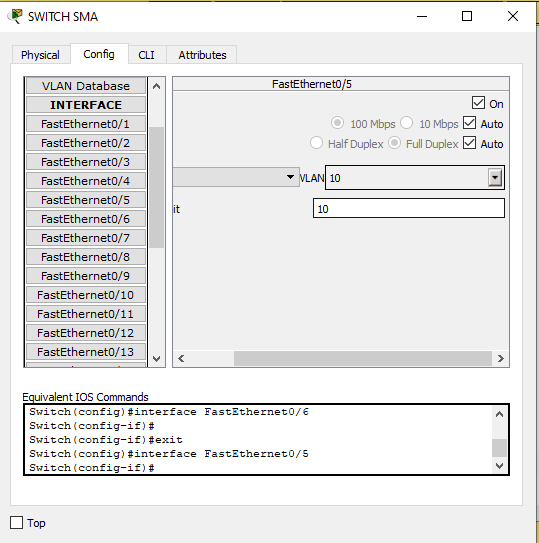Click the interface list scroll up arrow
The width and height of the screenshot is (539, 543).
tap(157, 86)
